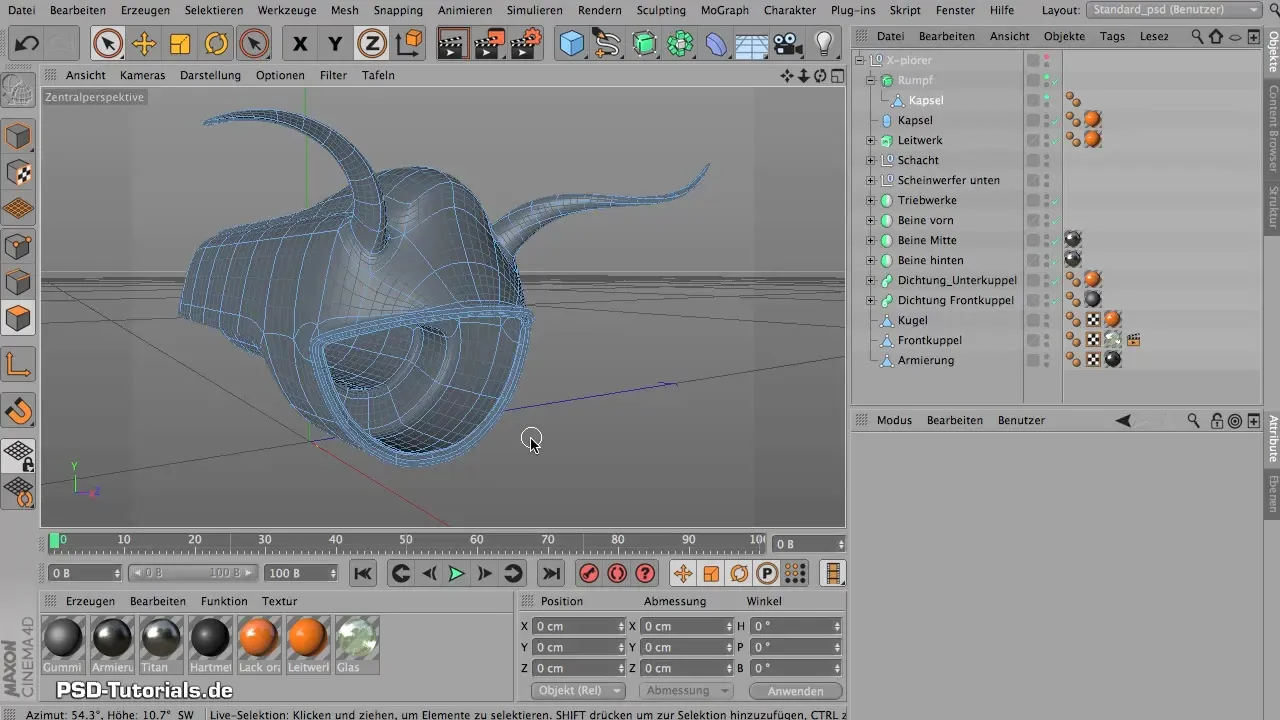Open render settings gear clapperboard

click(527, 44)
